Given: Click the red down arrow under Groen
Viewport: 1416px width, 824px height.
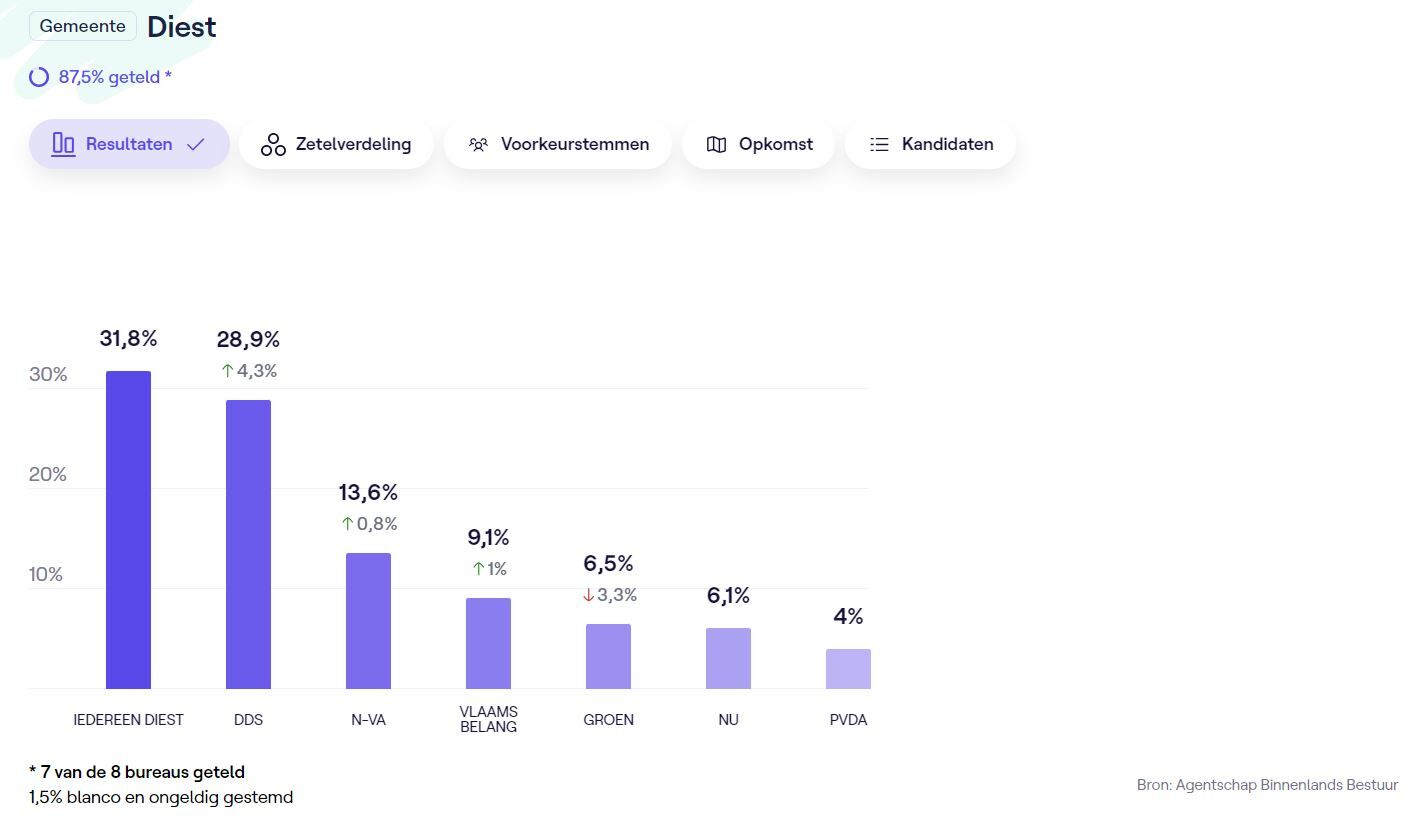Looking at the screenshot, I should [588, 595].
